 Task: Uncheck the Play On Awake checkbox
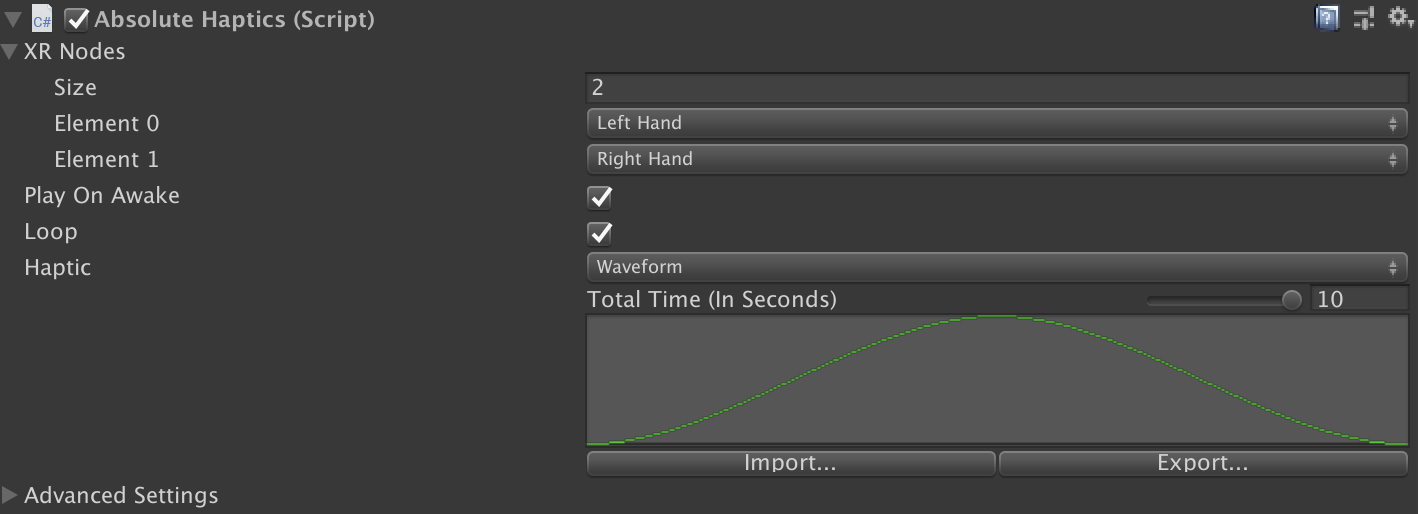click(x=600, y=196)
